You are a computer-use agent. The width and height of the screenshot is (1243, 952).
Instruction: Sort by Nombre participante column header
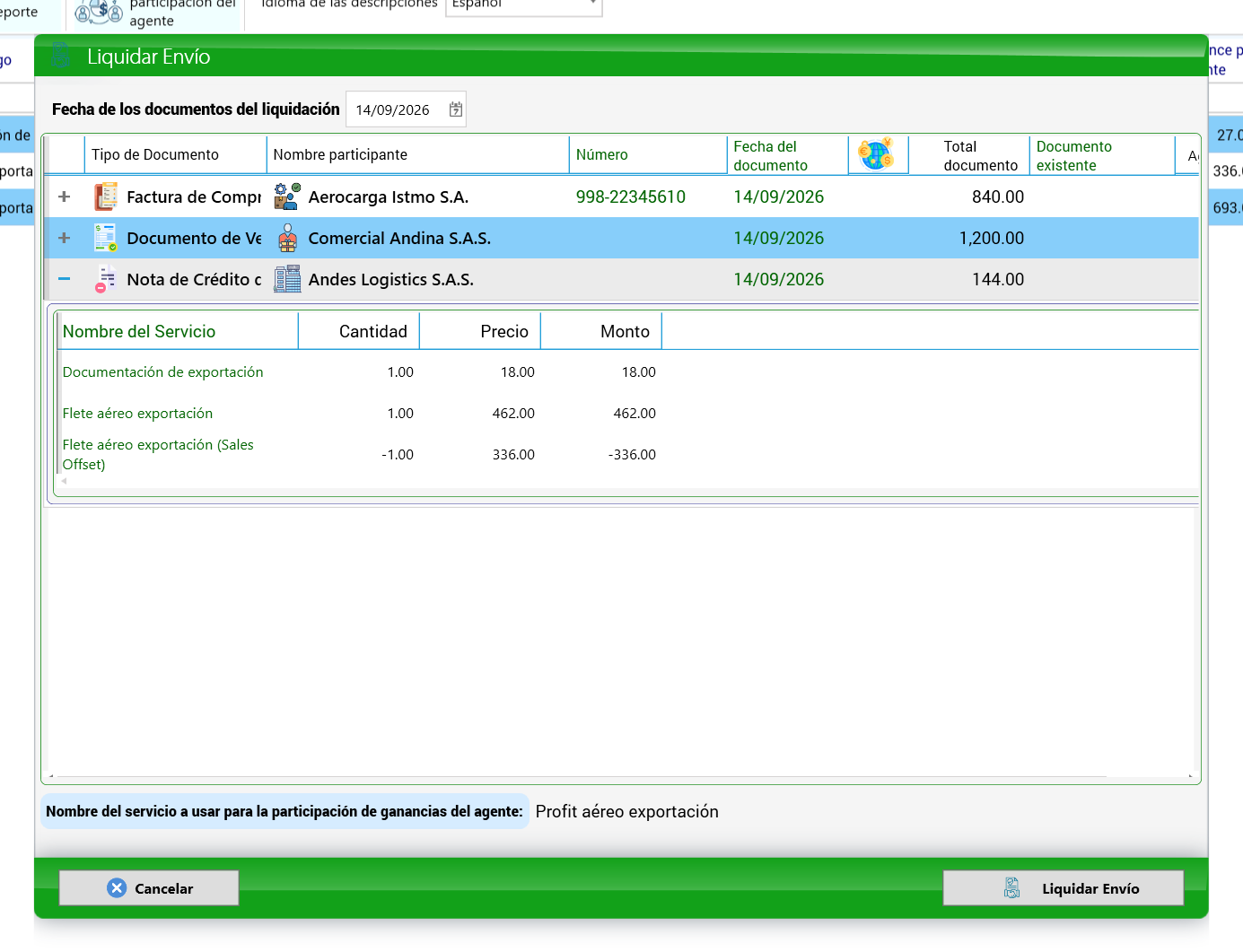pyautogui.click(x=418, y=155)
